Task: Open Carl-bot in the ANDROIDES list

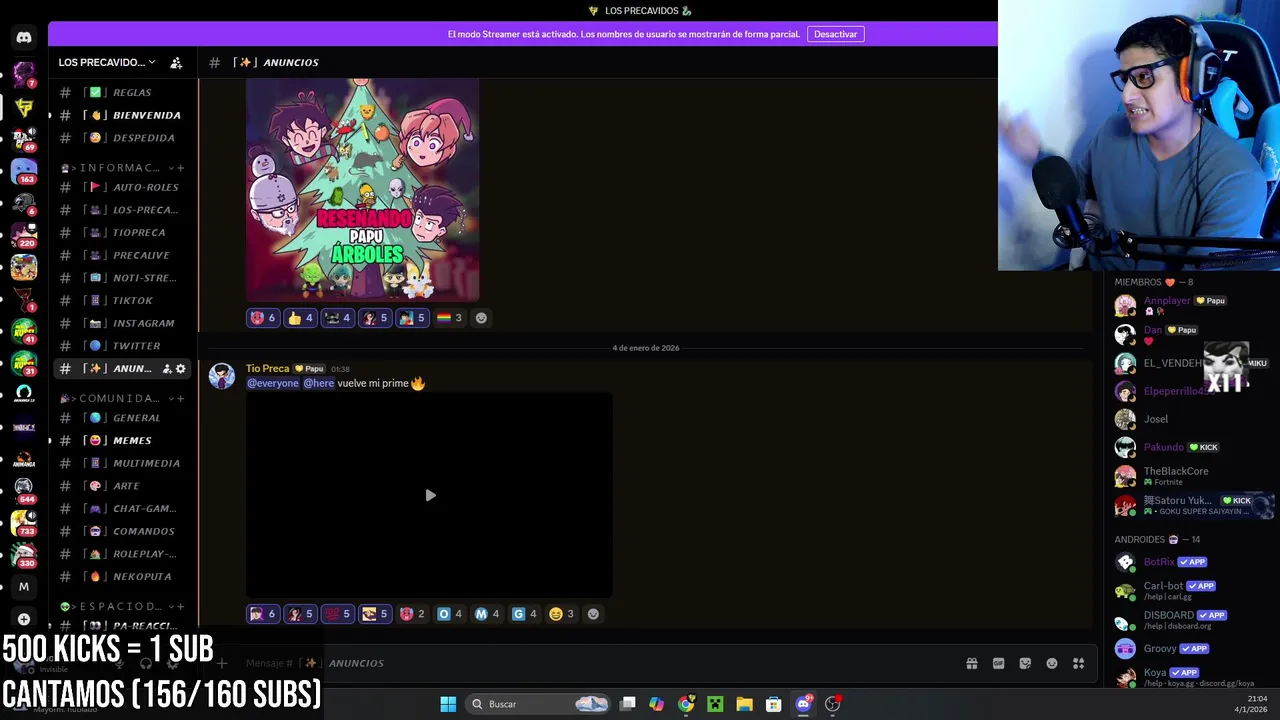Action: [x=1194, y=590]
